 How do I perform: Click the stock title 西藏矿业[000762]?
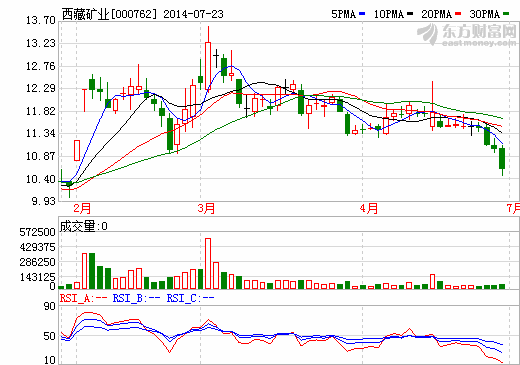[x=109, y=14]
